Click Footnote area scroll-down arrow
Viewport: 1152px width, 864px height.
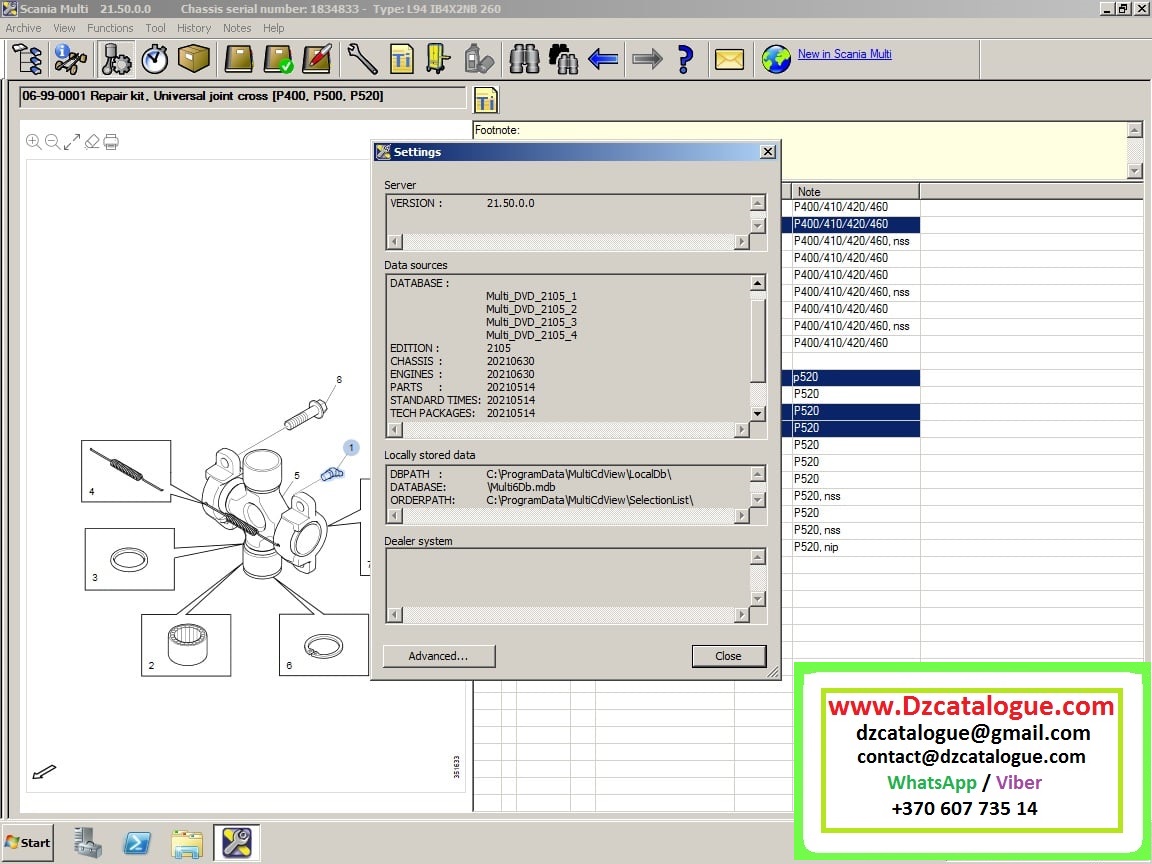click(x=1134, y=170)
